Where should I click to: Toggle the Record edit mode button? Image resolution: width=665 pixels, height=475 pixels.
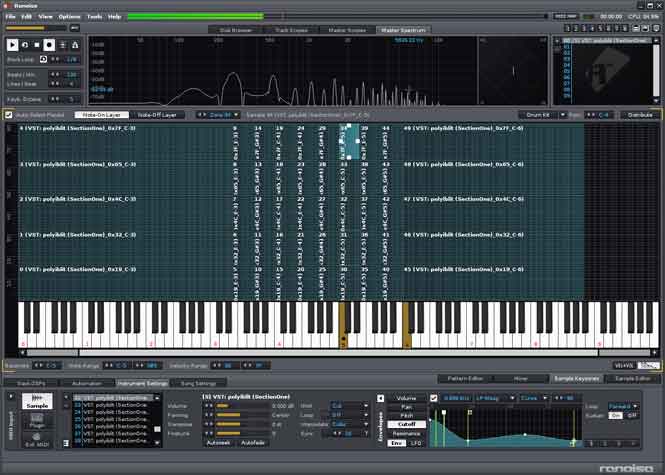[49, 45]
